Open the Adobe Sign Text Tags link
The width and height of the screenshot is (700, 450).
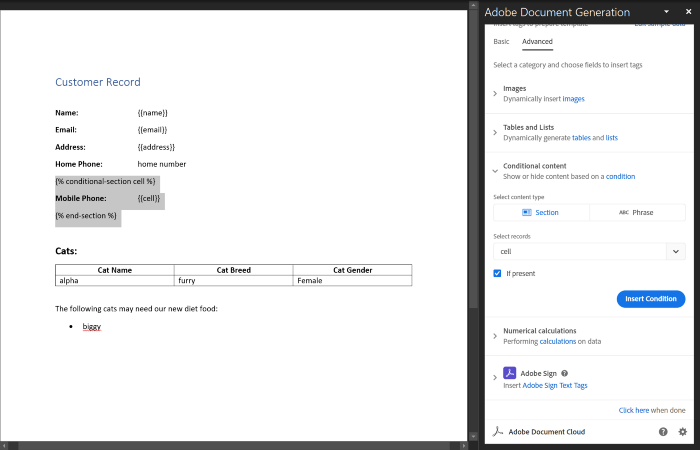554,385
